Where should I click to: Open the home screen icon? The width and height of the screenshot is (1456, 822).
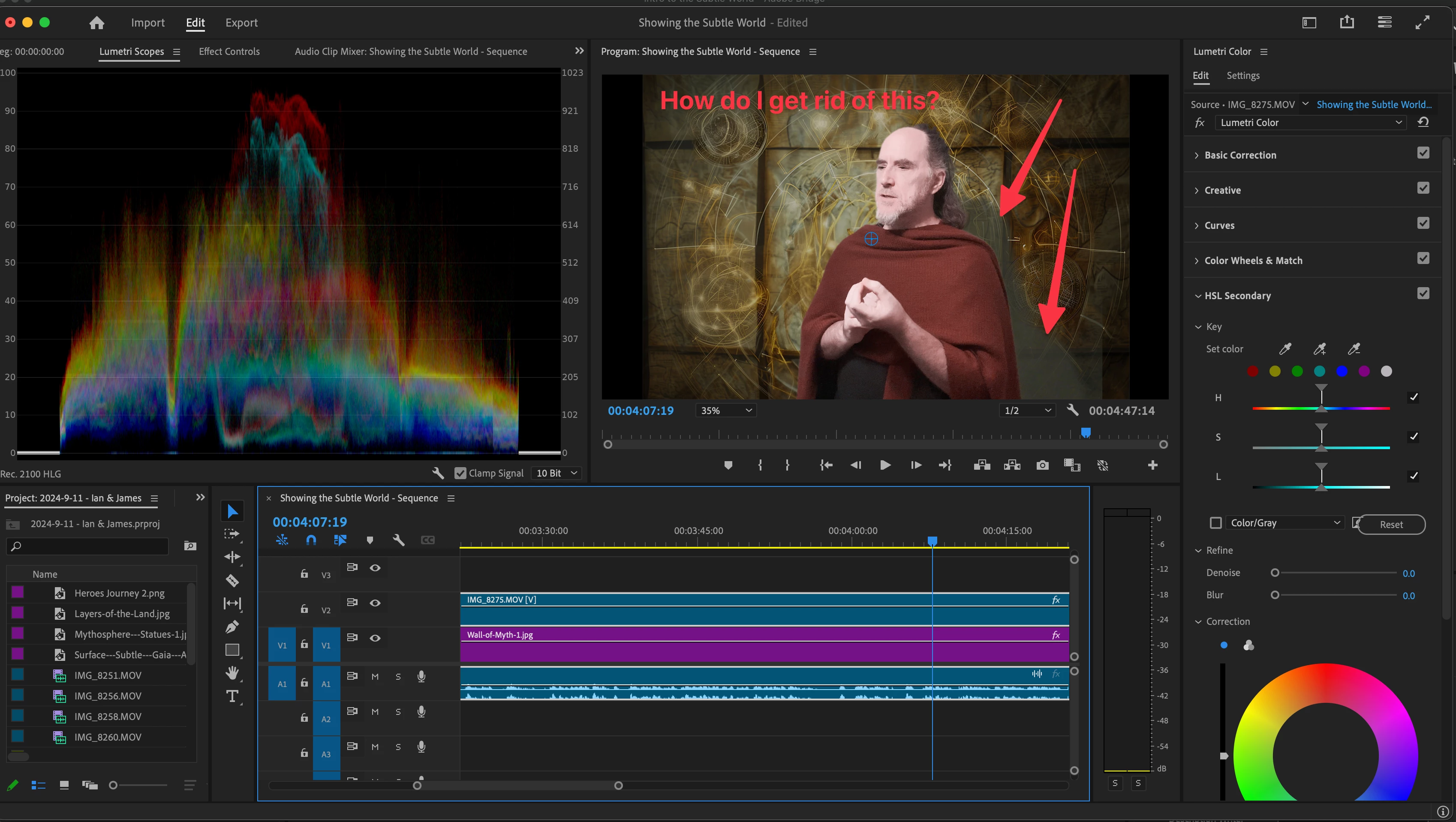point(96,23)
